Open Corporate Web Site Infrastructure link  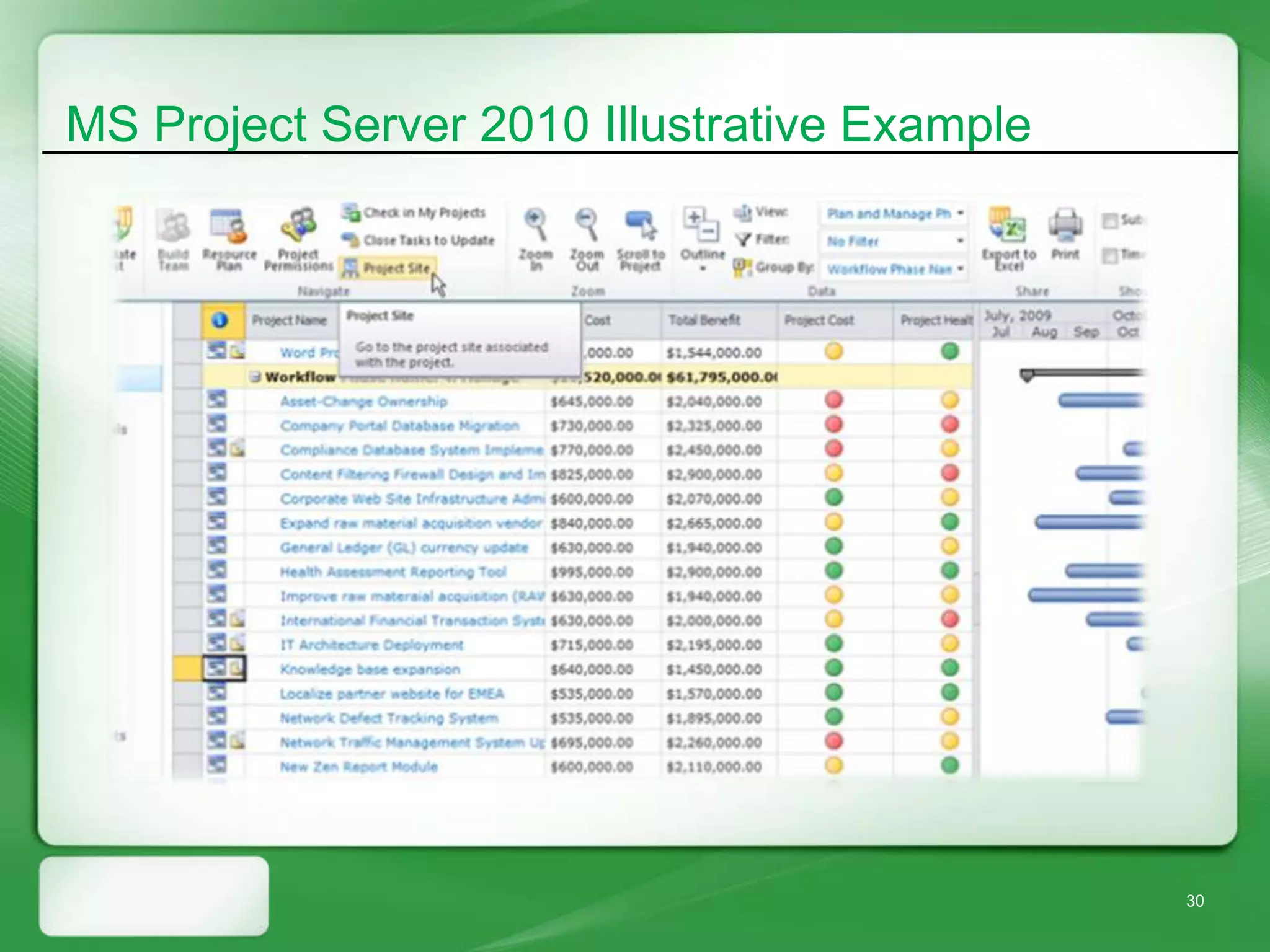click(412, 499)
